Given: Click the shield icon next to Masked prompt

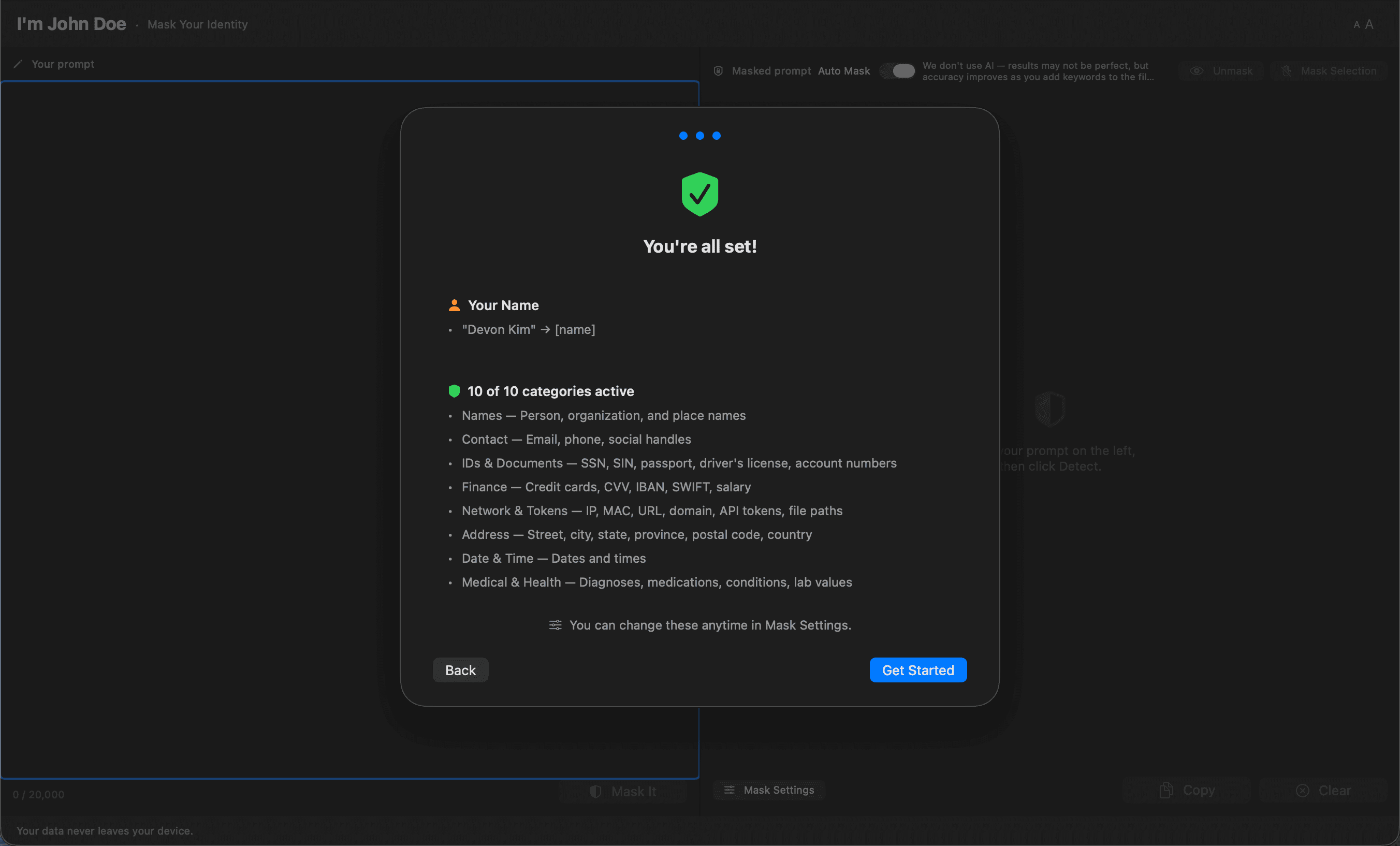Looking at the screenshot, I should 718,70.
